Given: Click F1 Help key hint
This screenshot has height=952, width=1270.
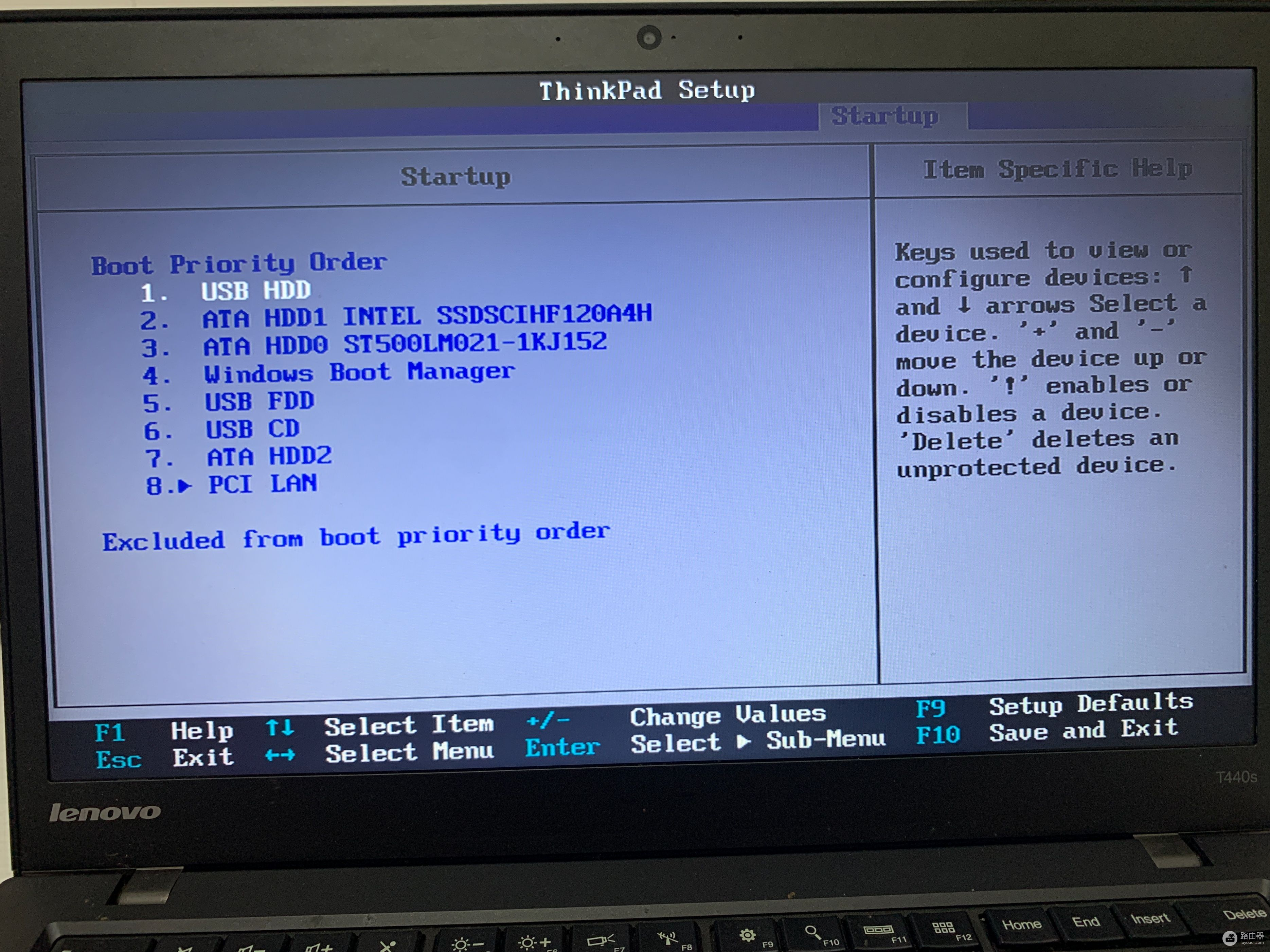Looking at the screenshot, I should 110,733.
